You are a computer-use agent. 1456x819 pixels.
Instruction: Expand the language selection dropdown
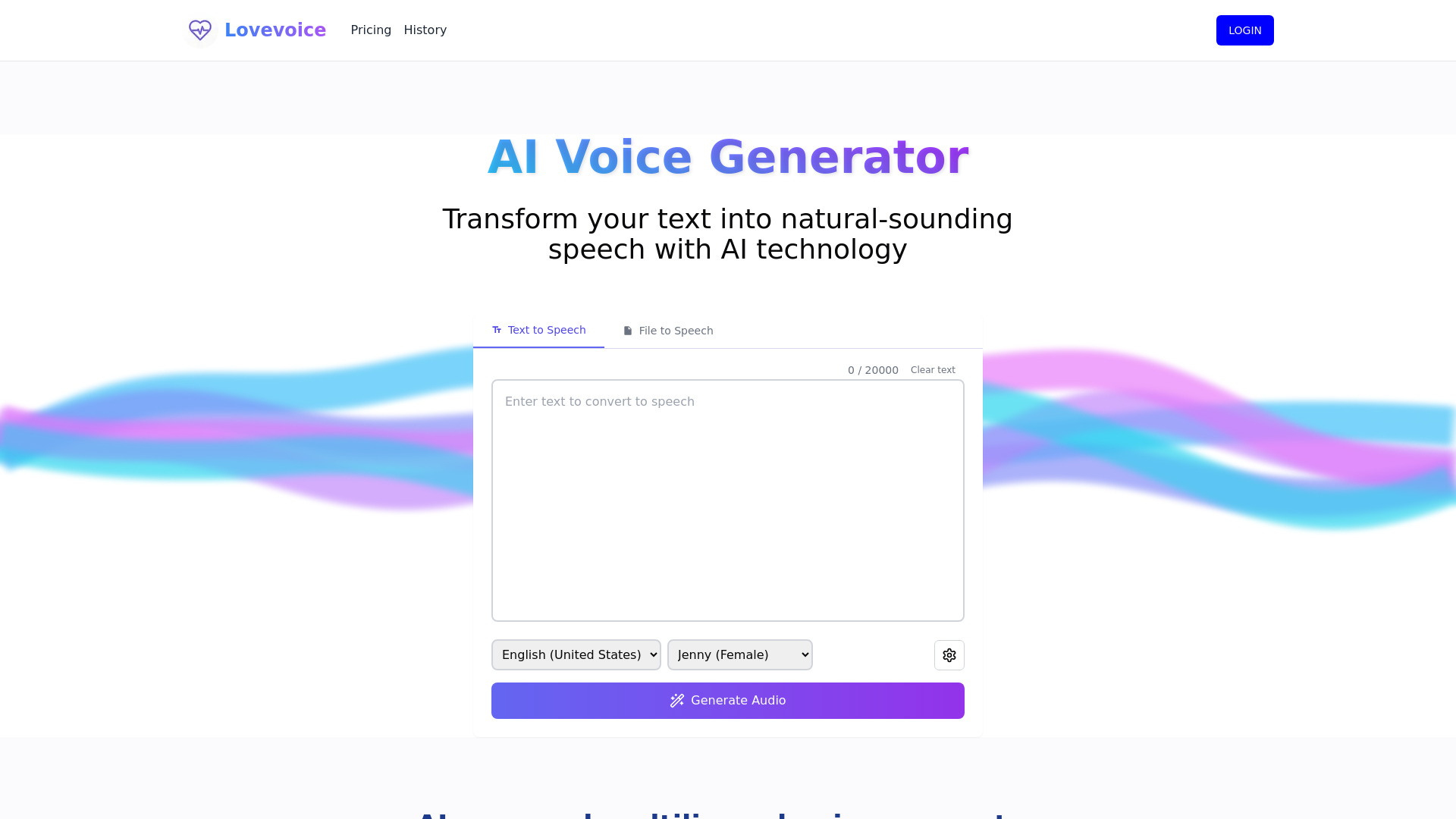click(575, 654)
